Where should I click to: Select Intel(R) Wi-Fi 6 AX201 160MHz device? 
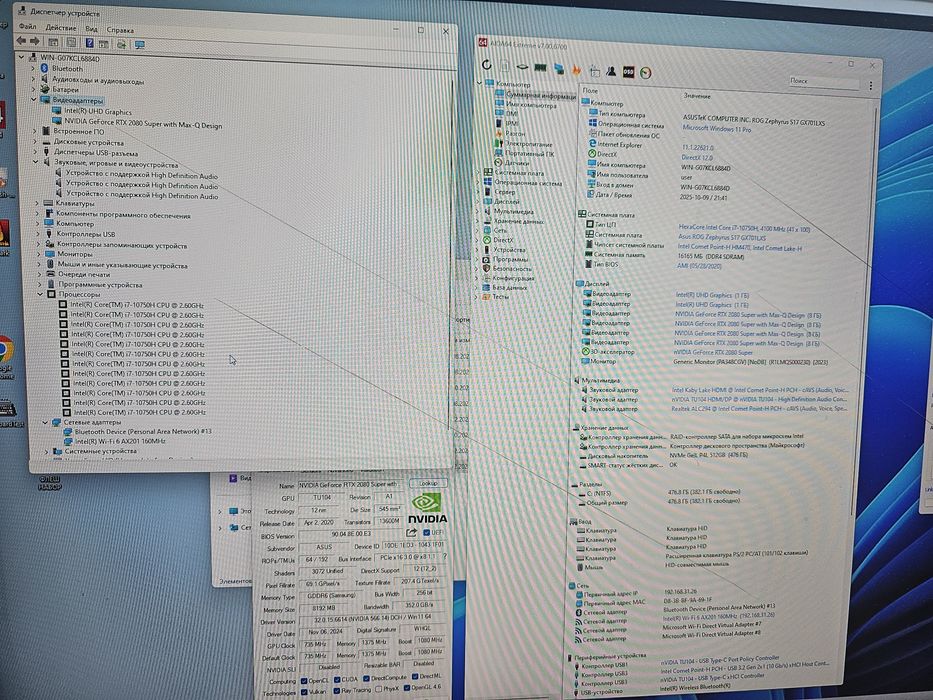(120, 442)
